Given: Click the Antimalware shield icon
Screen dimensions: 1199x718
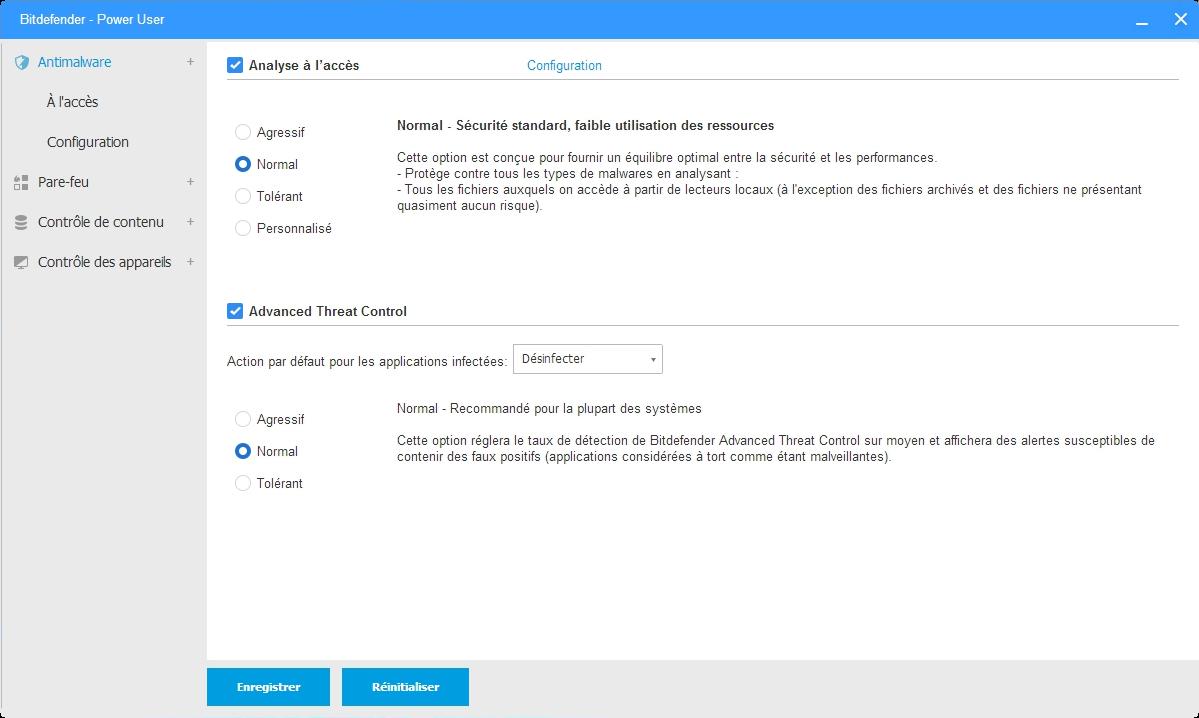Looking at the screenshot, I should 21,62.
